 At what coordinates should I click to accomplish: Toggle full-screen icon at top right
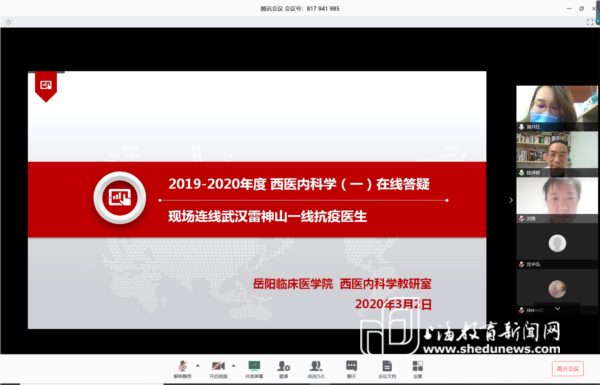[590, 22]
